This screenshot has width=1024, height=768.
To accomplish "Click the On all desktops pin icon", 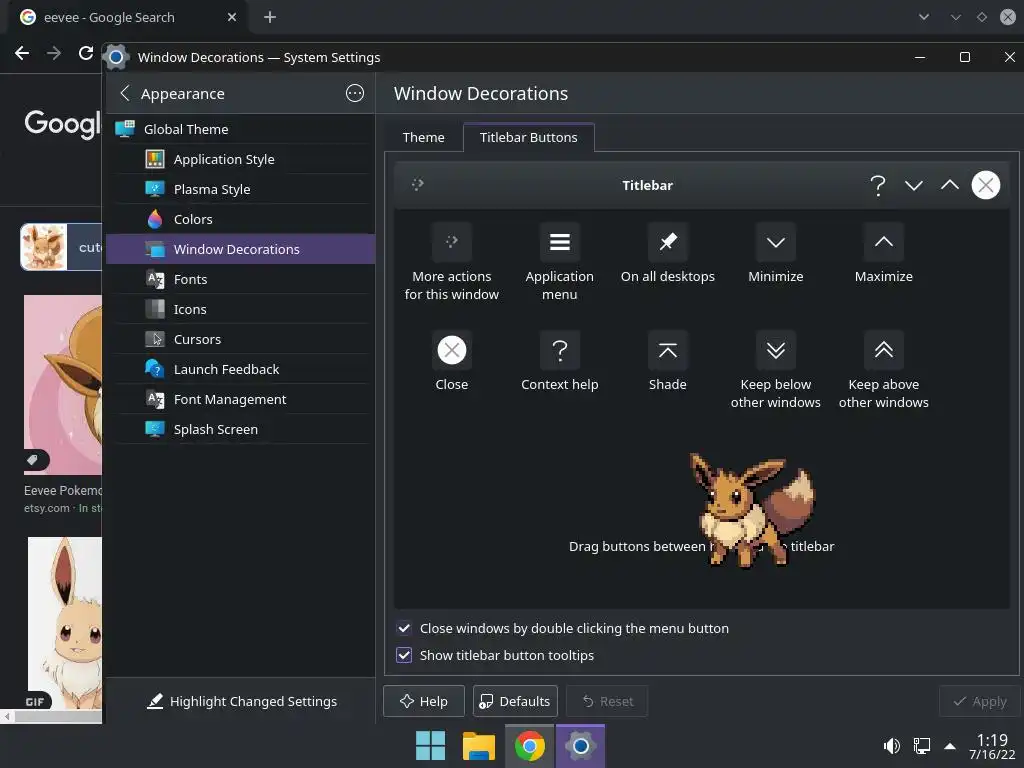I will pos(667,242).
